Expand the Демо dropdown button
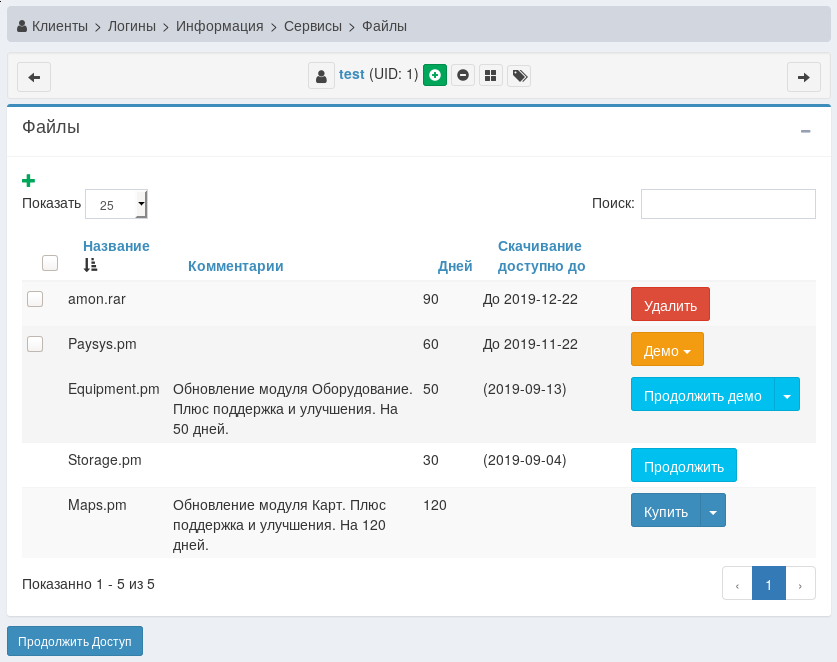 (667, 351)
